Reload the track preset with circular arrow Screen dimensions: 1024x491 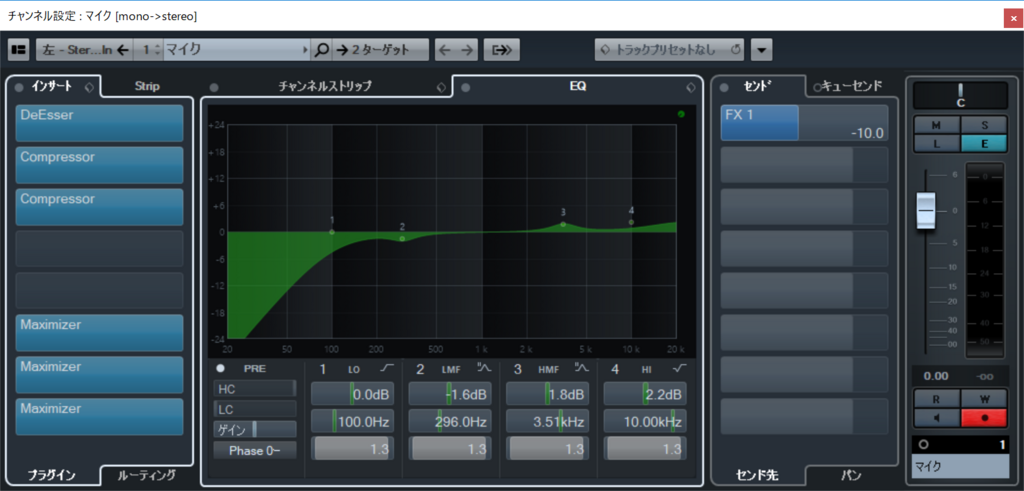[735, 50]
